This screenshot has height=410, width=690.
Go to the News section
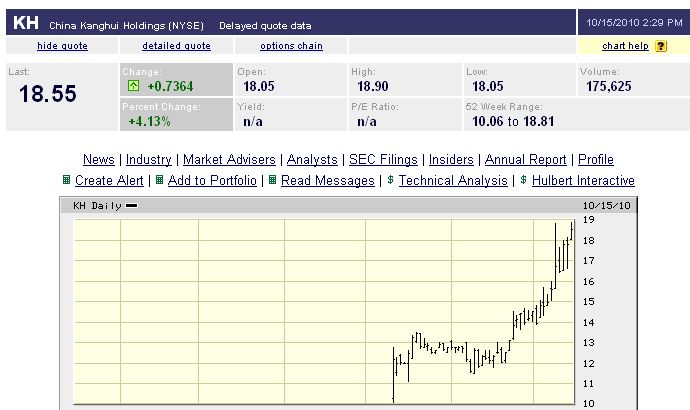tap(99, 159)
